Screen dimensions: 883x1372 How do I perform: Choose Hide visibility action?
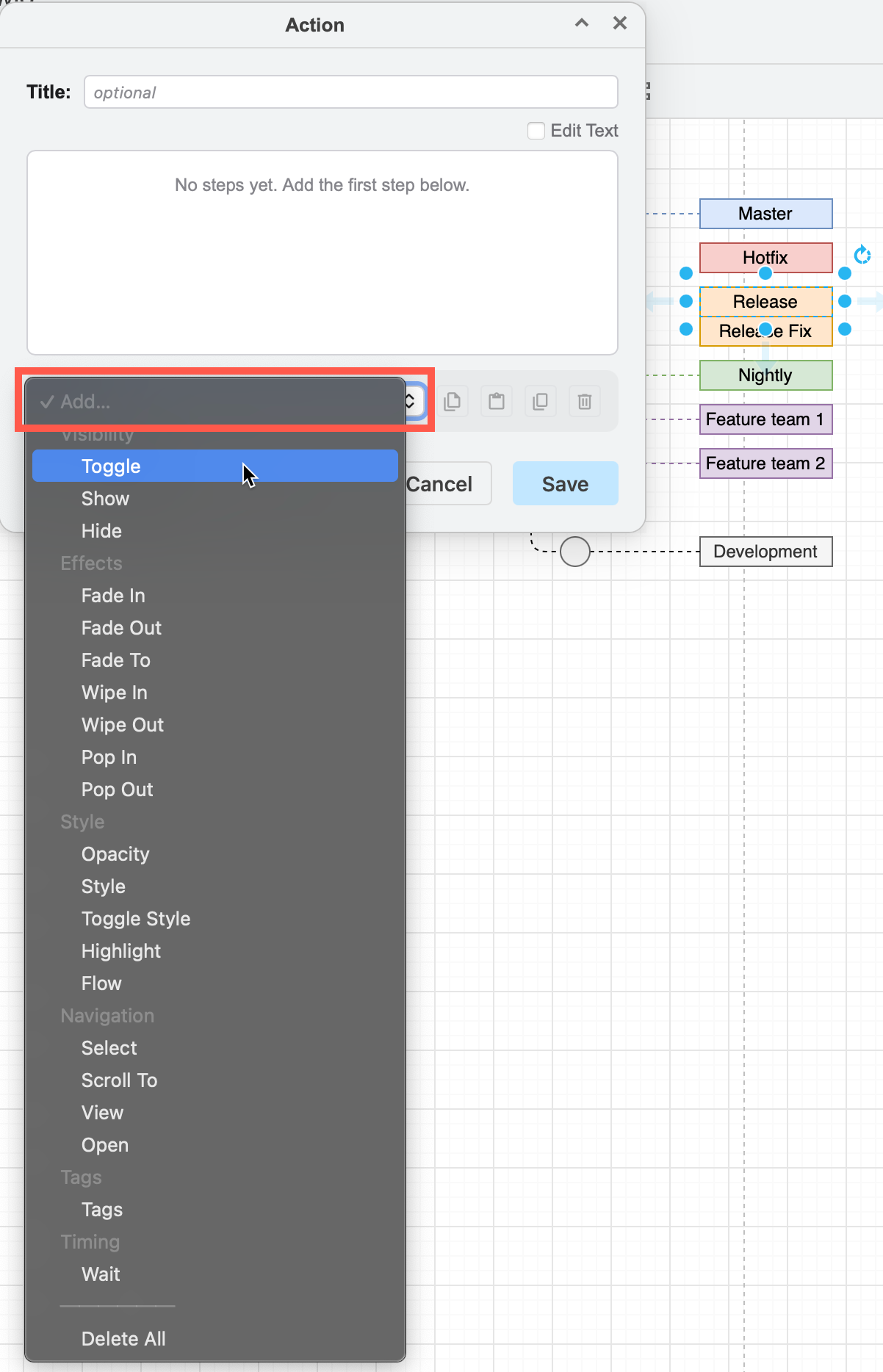coord(215,530)
